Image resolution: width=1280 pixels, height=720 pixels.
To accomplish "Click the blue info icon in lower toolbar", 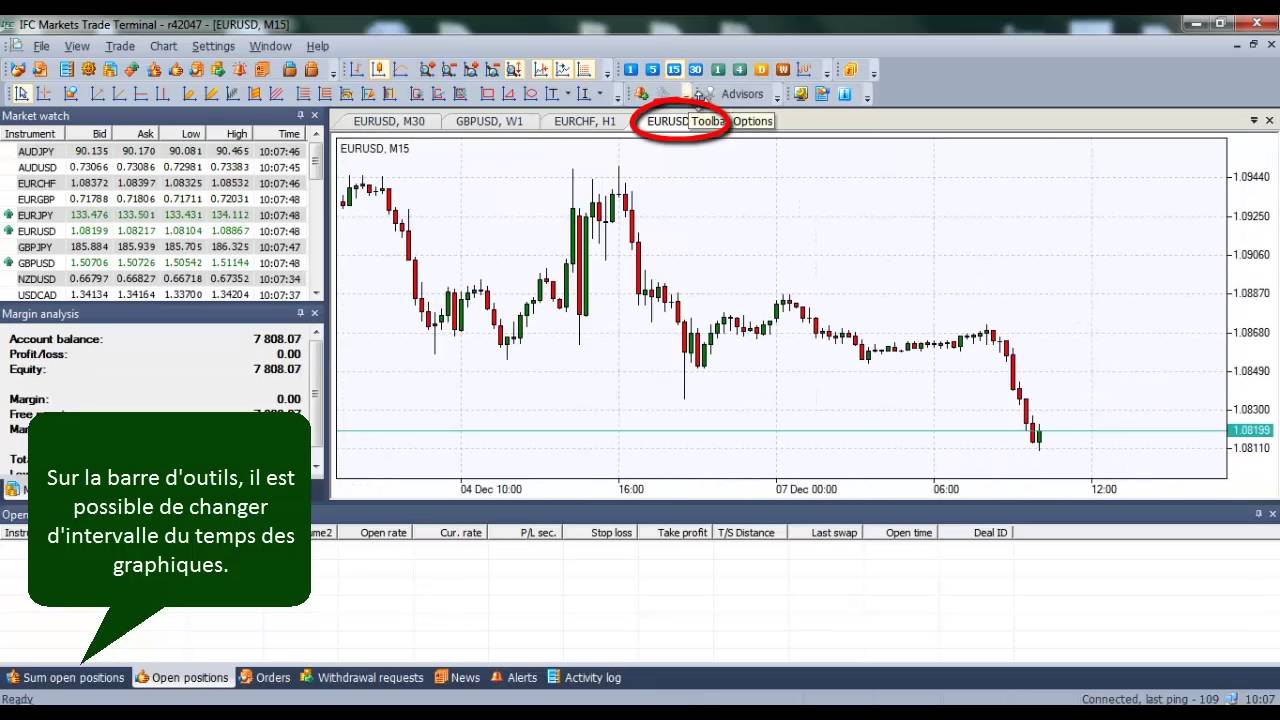I will (844, 94).
